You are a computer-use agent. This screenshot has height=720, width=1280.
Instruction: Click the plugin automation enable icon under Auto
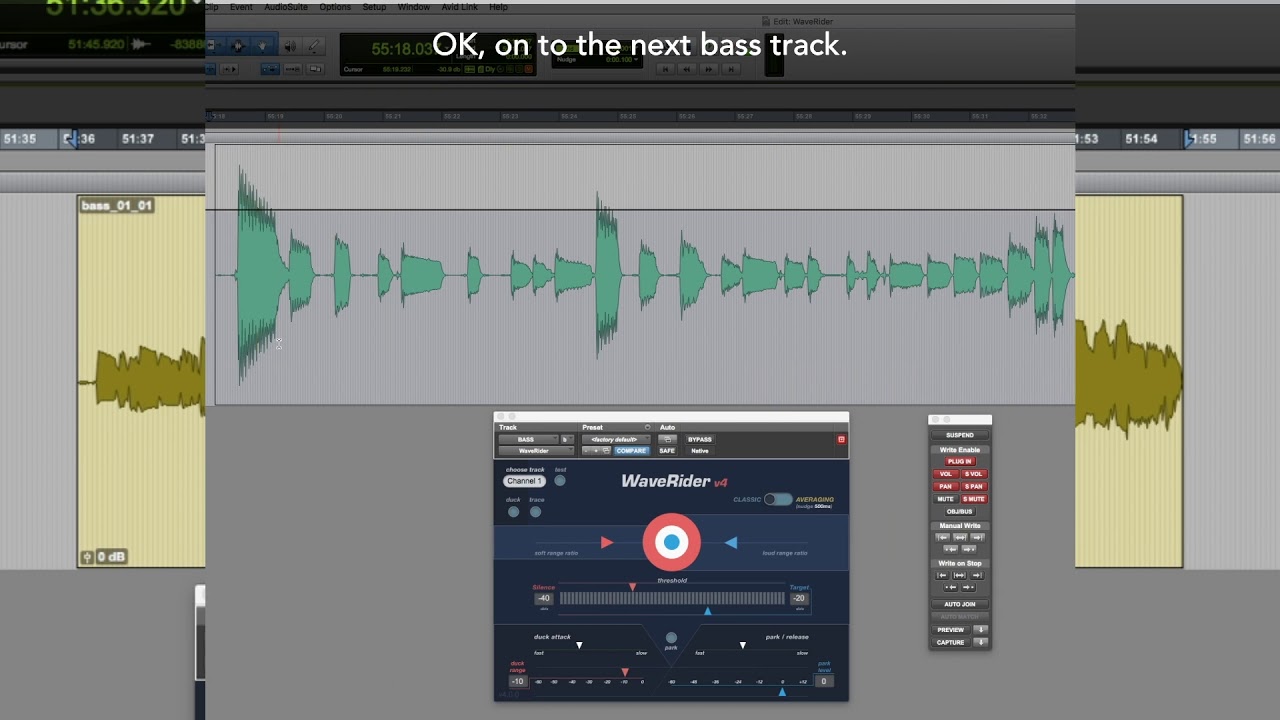667,440
